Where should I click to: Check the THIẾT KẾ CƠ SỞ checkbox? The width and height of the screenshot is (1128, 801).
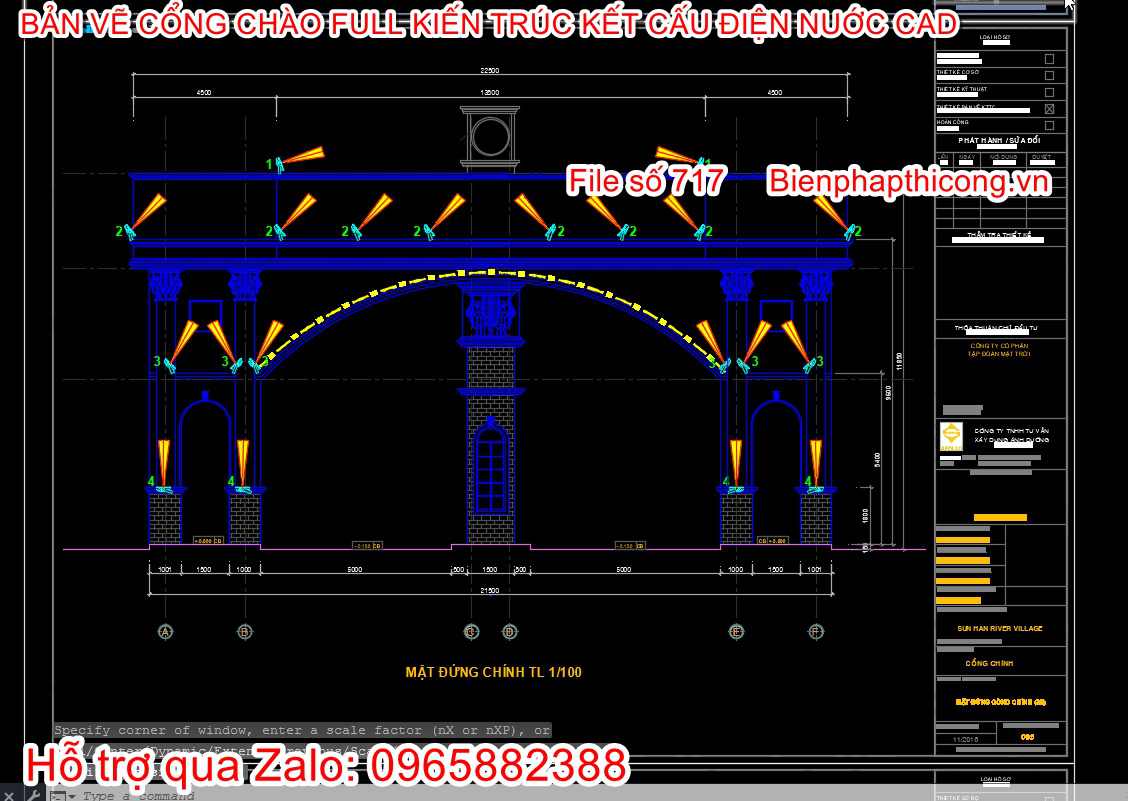click(1049, 75)
